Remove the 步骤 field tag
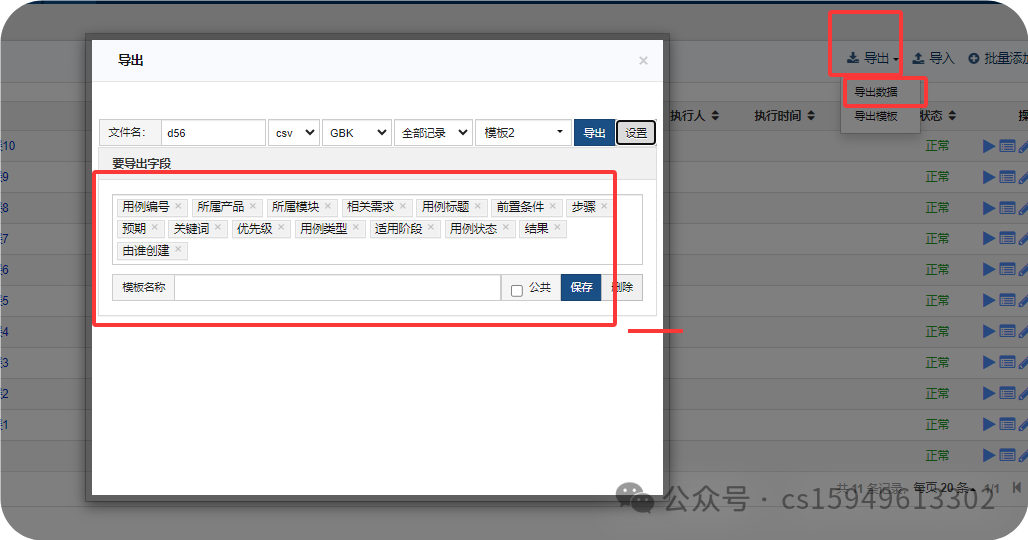The height and width of the screenshot is (540, 1028). [x=604, y=206]
